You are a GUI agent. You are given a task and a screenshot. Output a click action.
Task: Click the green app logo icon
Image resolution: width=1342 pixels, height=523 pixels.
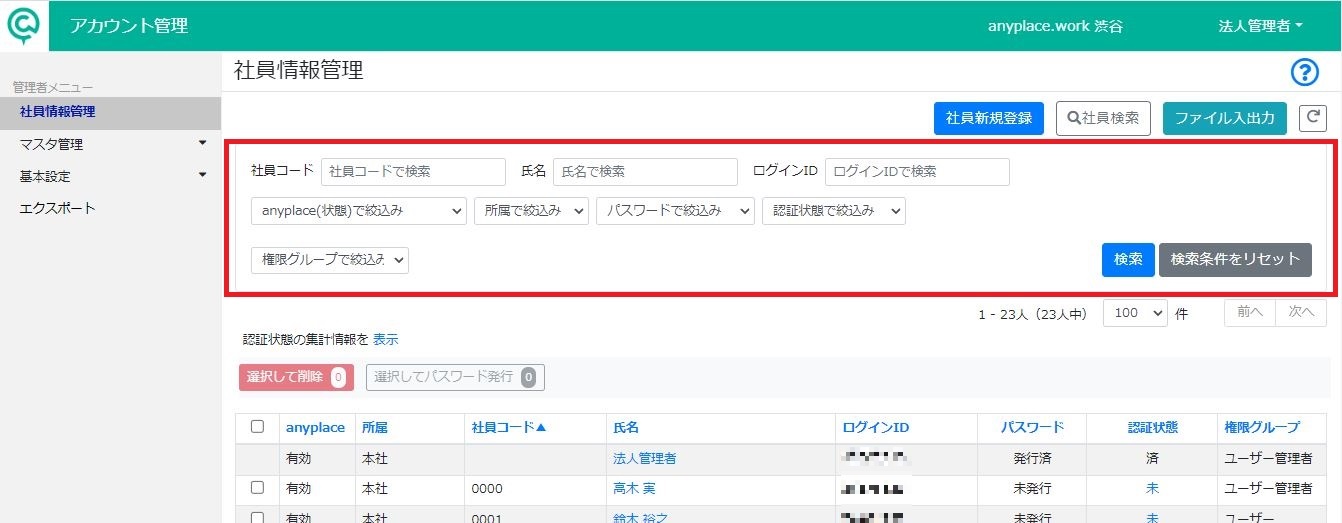[23, 25]
